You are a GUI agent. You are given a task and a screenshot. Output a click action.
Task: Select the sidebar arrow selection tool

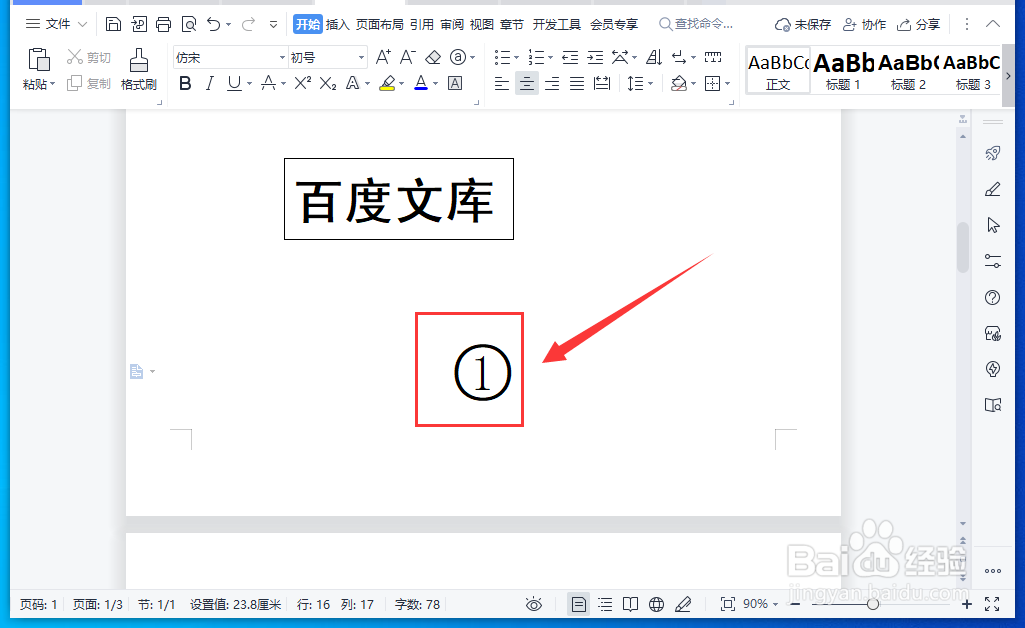993,225
